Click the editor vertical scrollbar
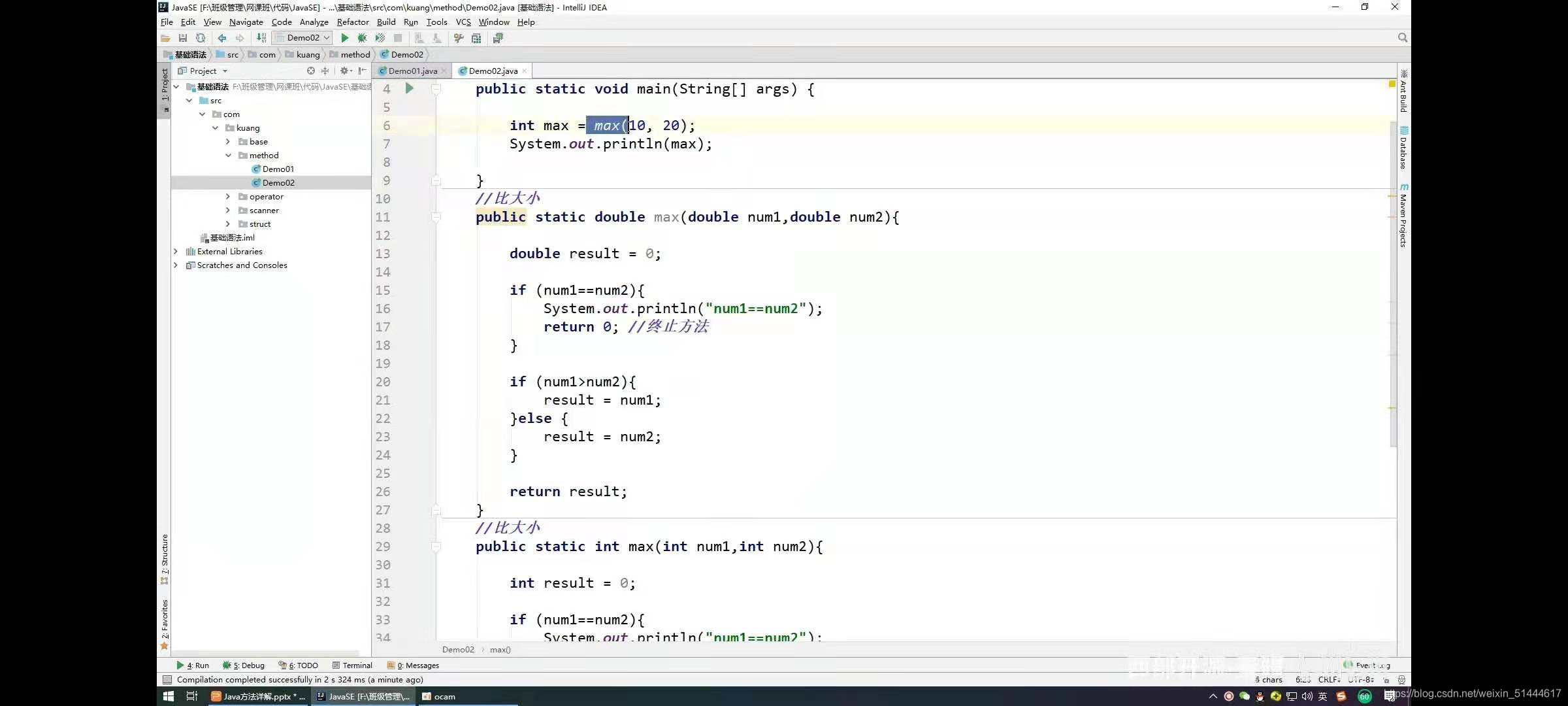This screenshot has height=706, width=1568. pyautogui.click(x=1392, y=281)
